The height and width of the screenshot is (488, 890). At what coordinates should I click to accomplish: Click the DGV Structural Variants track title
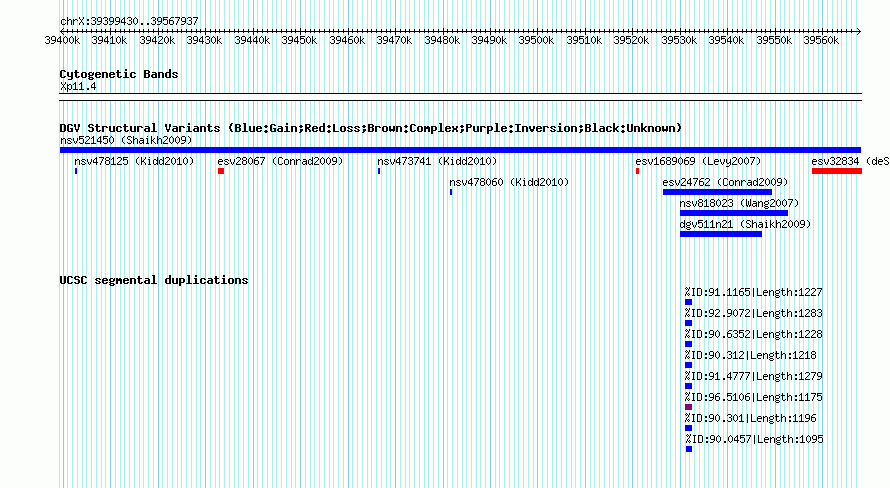[371, 128]
